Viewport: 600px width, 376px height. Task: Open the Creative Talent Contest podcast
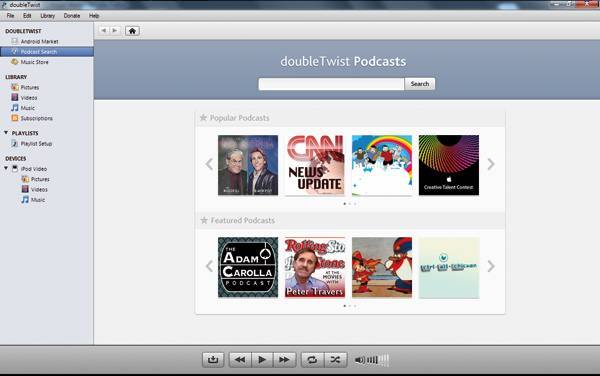tap(449, 165)
